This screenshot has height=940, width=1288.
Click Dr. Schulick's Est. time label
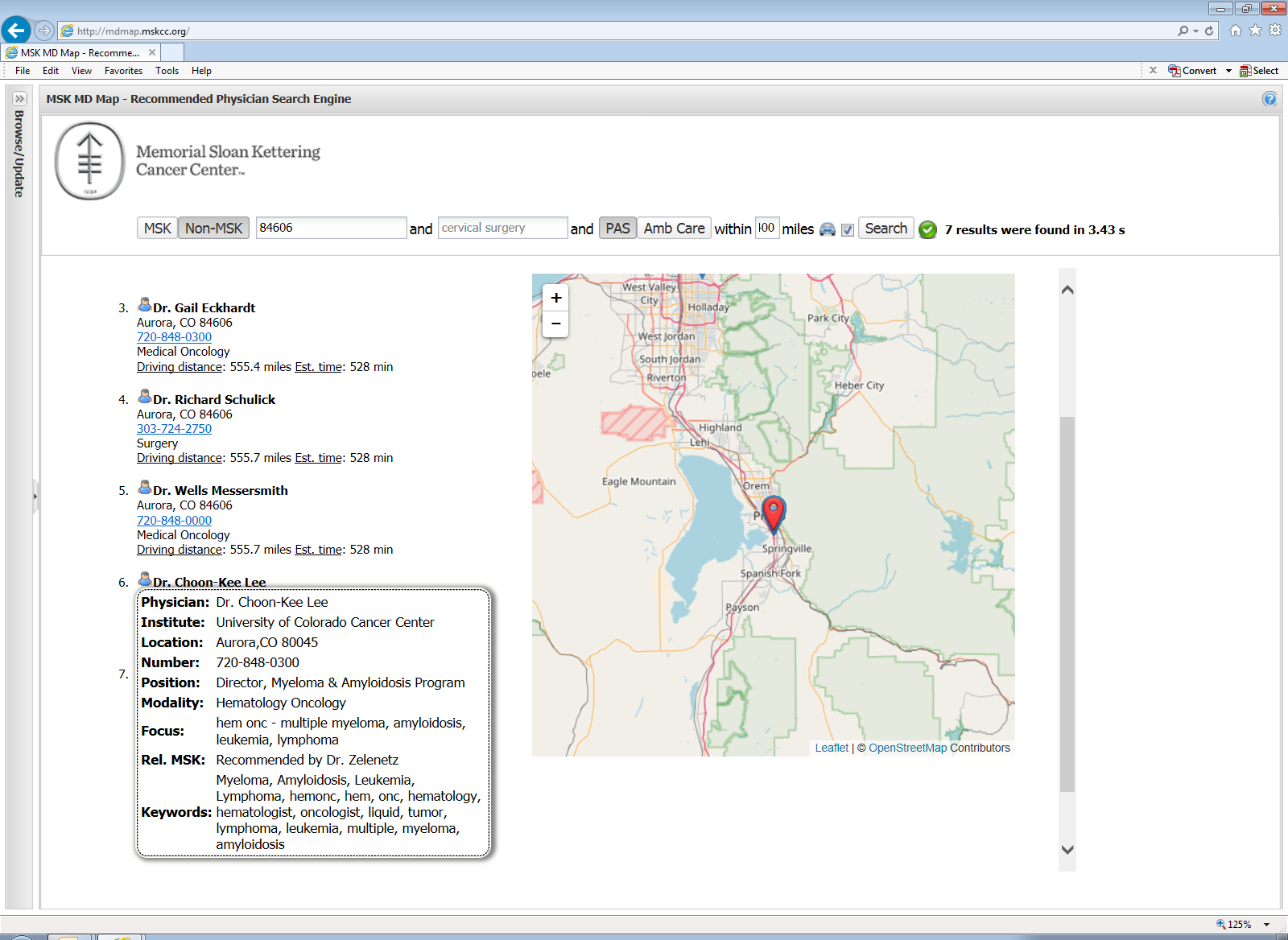pos(319,458)
